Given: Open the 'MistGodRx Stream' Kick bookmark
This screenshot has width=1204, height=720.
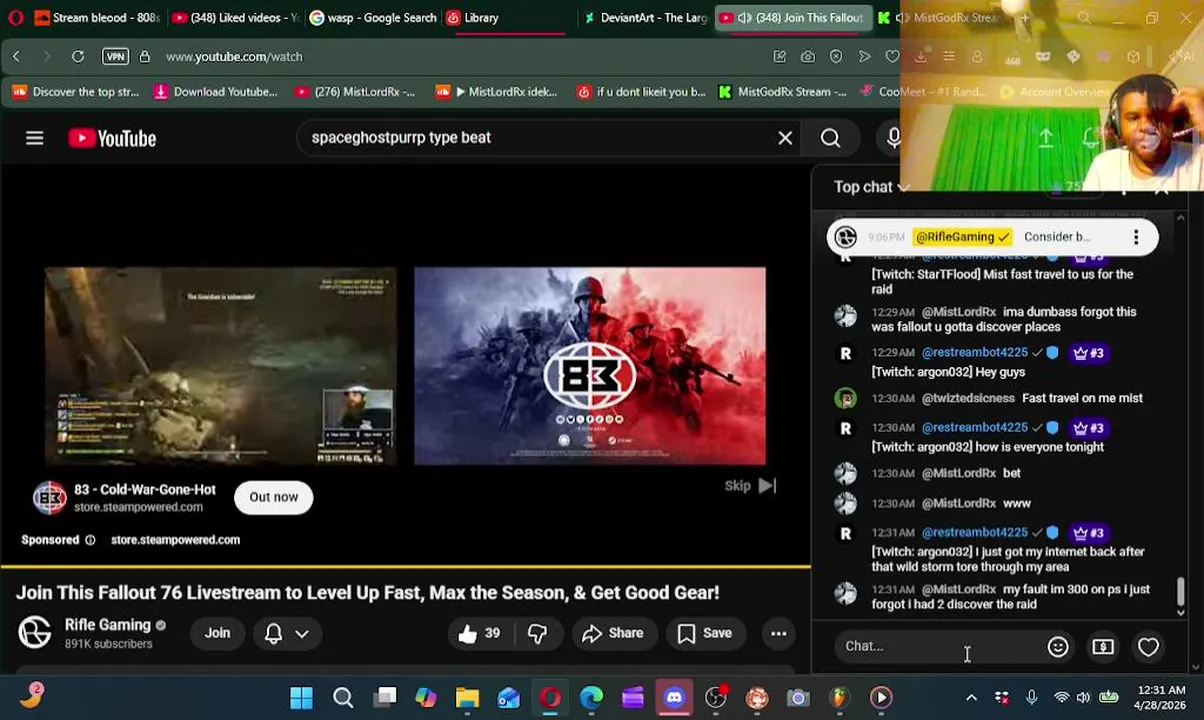Looking at the screenshot, I should (783, 92).
